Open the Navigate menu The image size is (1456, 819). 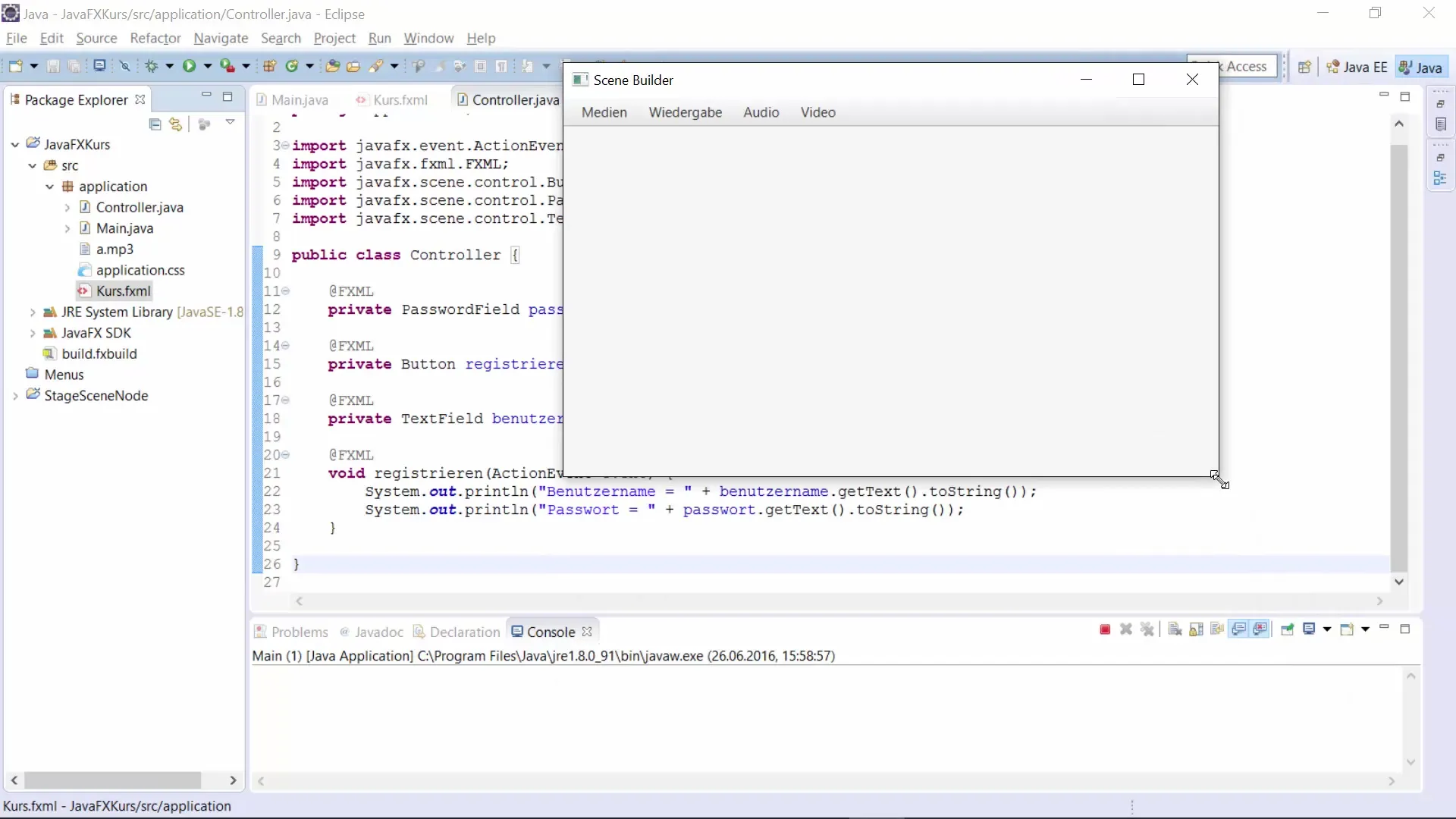click(221, 38)
